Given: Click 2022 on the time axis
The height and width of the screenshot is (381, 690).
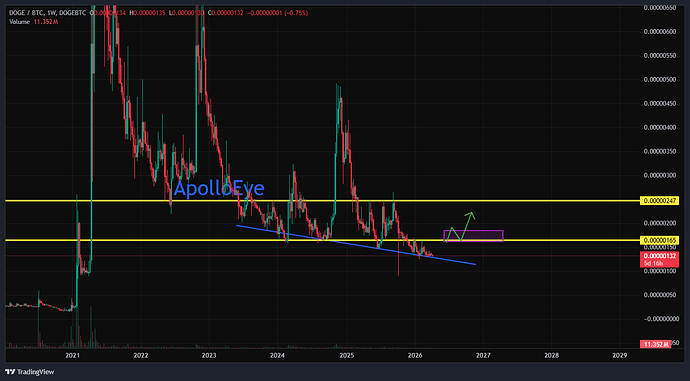Looking at the screenshot, I should 141,355.
